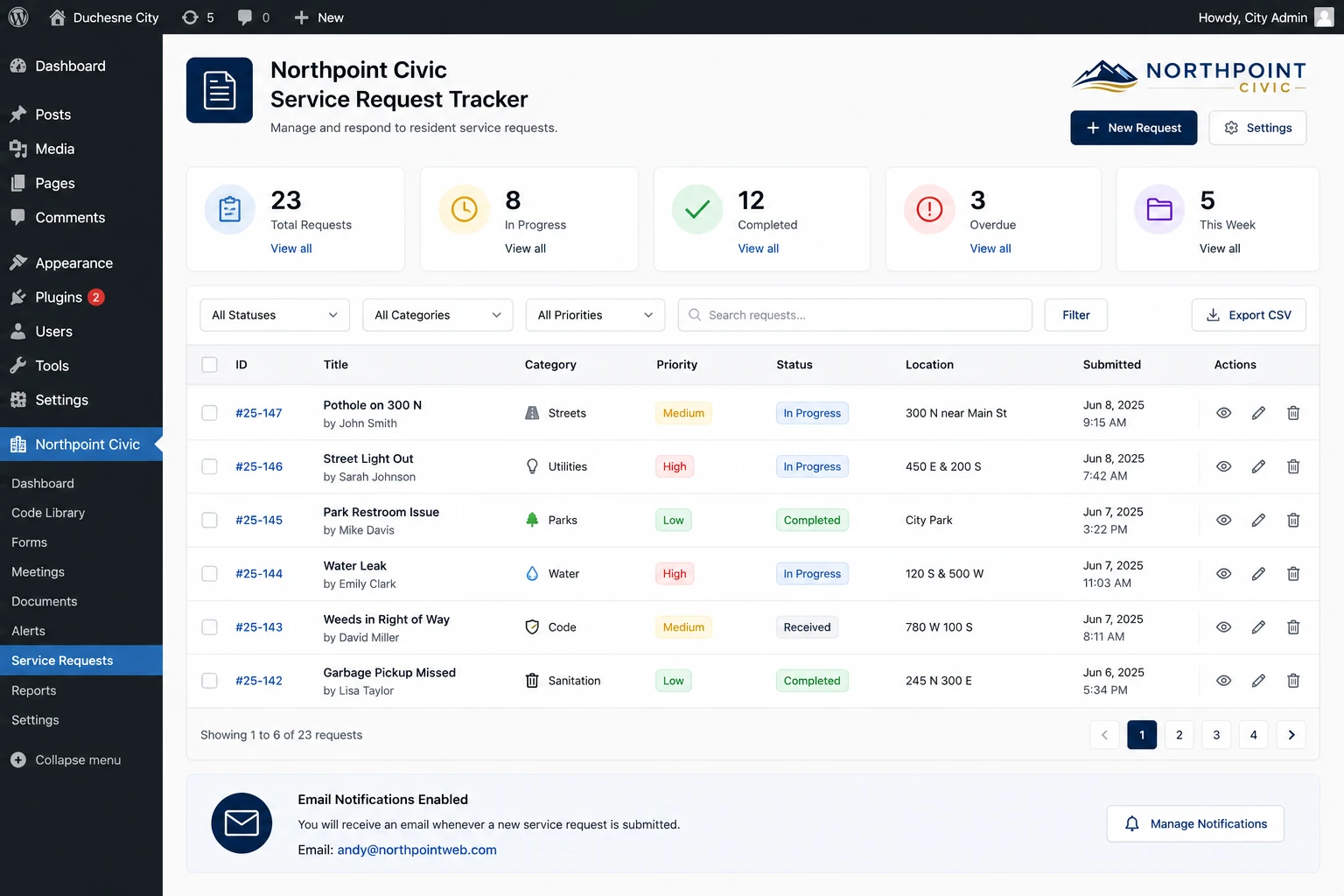Screen dimensions: 1344x896
Task: Edit the Water Leak request
Action: pyautogui.click(x=1258, y=574)
